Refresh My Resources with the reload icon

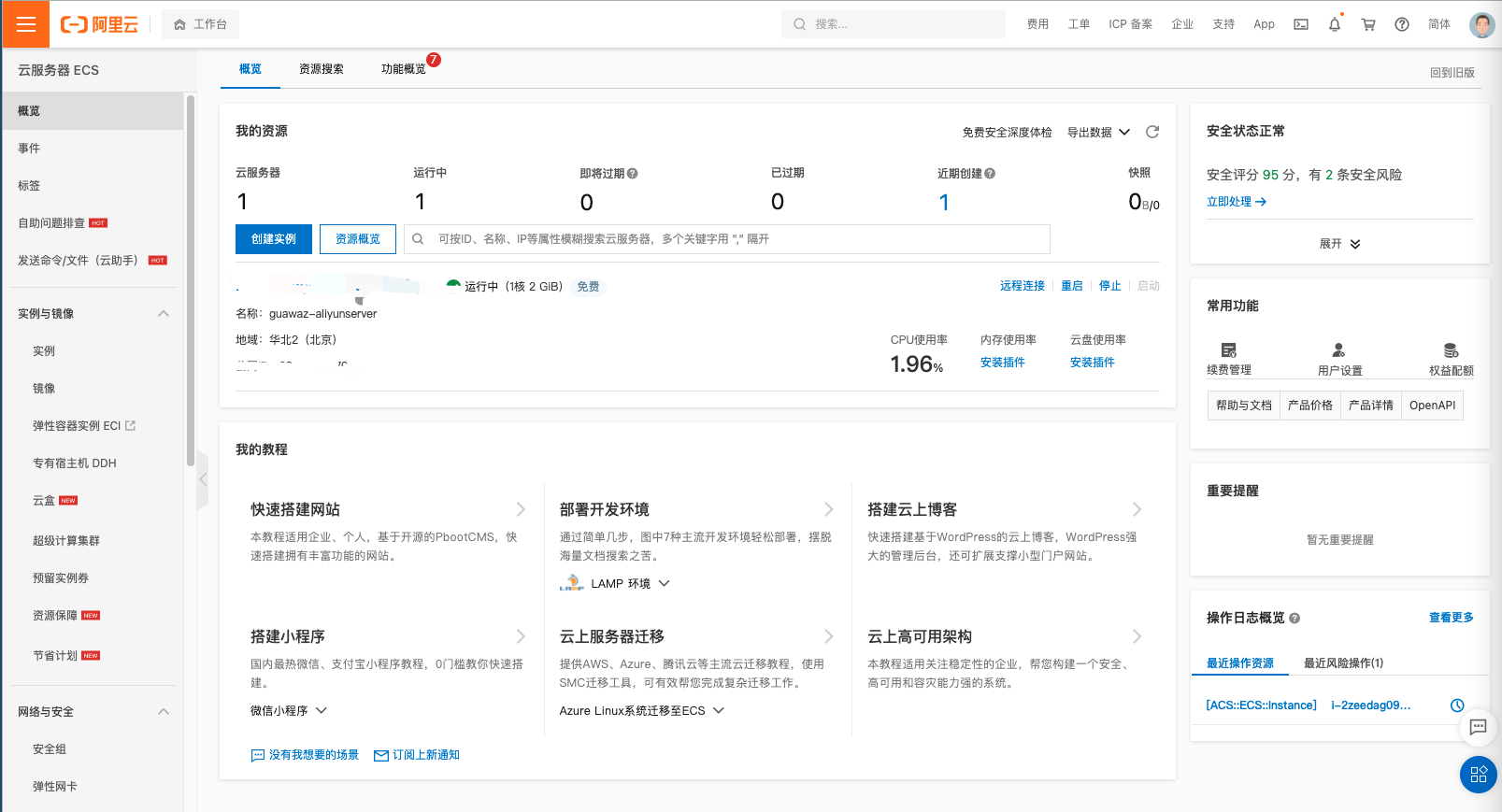[1152, 132]
